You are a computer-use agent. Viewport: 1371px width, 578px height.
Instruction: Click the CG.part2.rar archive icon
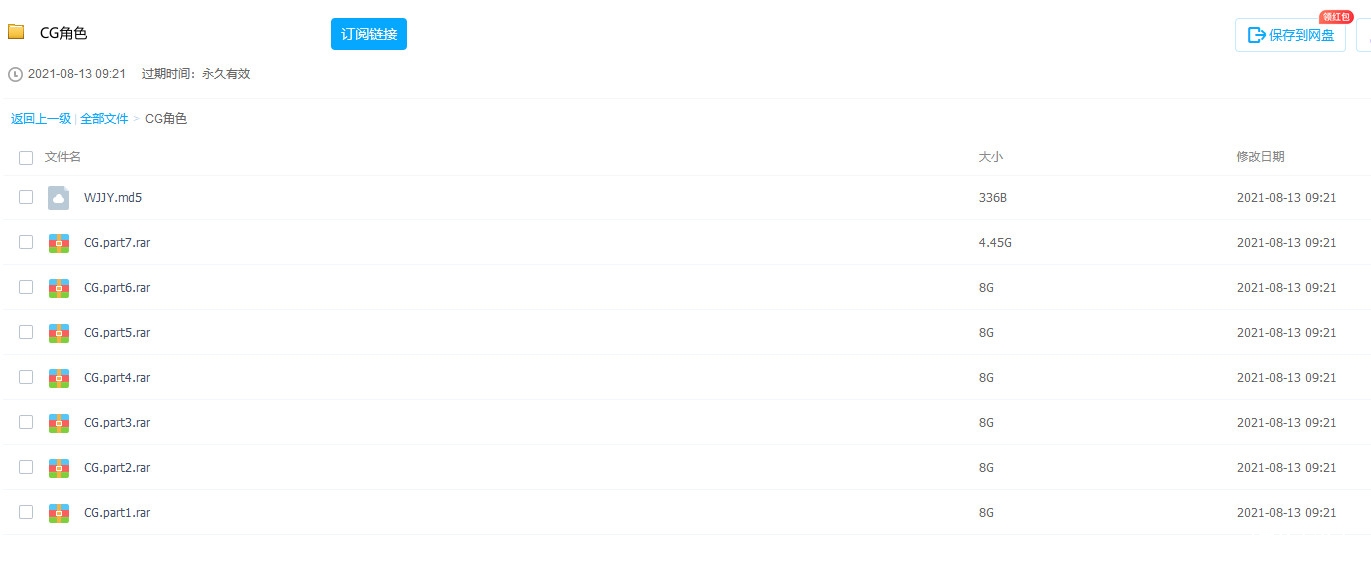tap(59, 468)
